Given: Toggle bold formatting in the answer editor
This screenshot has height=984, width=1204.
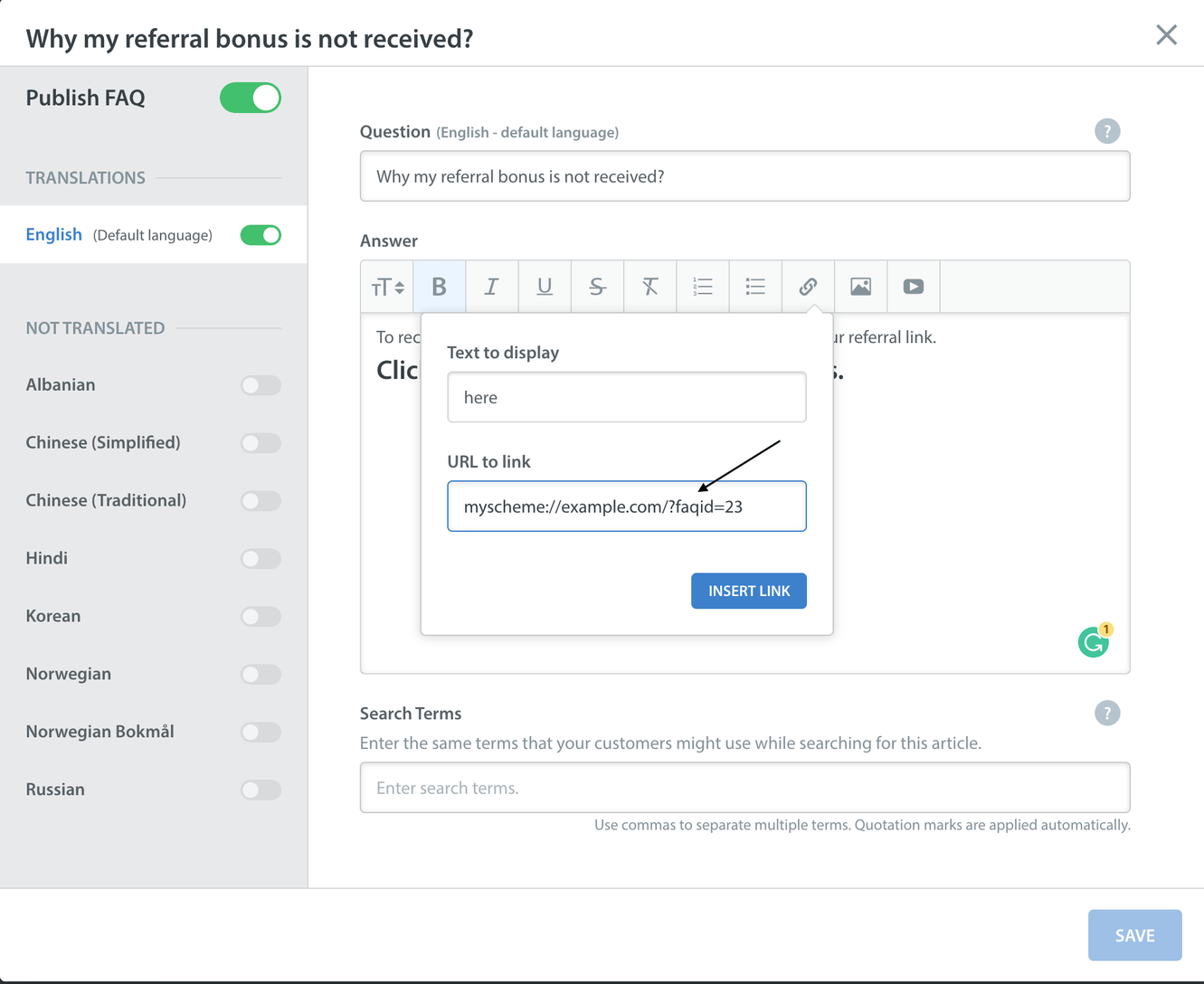Looking at the screenshot, I should coord(440,286).
